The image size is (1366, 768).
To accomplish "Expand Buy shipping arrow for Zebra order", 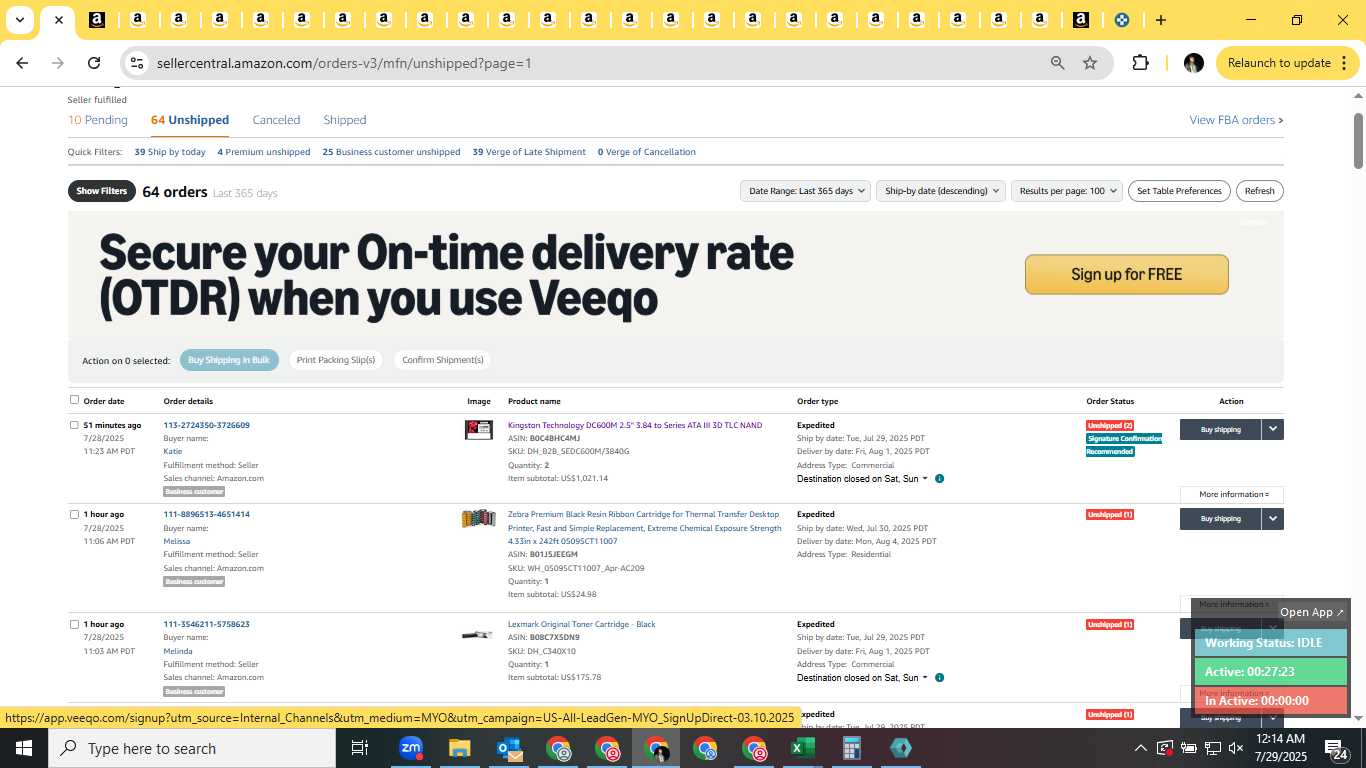I will 1273,518.
